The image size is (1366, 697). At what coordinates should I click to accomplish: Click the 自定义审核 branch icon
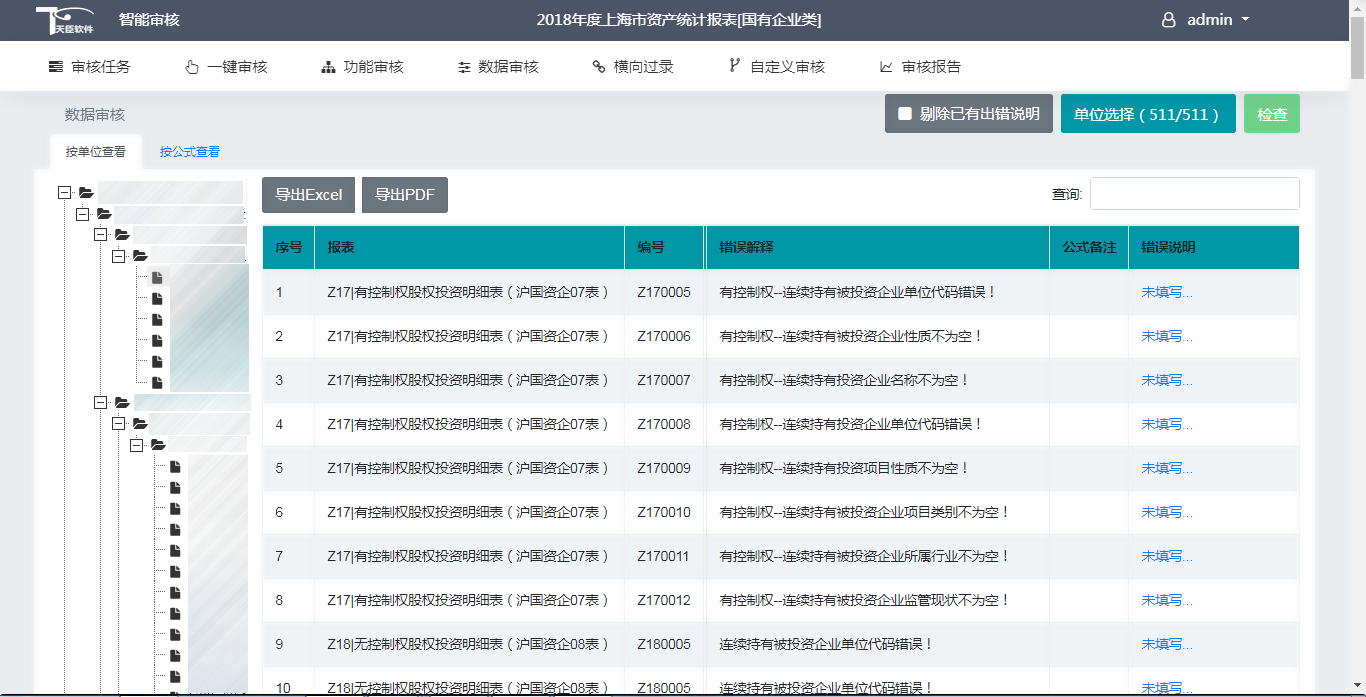point(734,67)
